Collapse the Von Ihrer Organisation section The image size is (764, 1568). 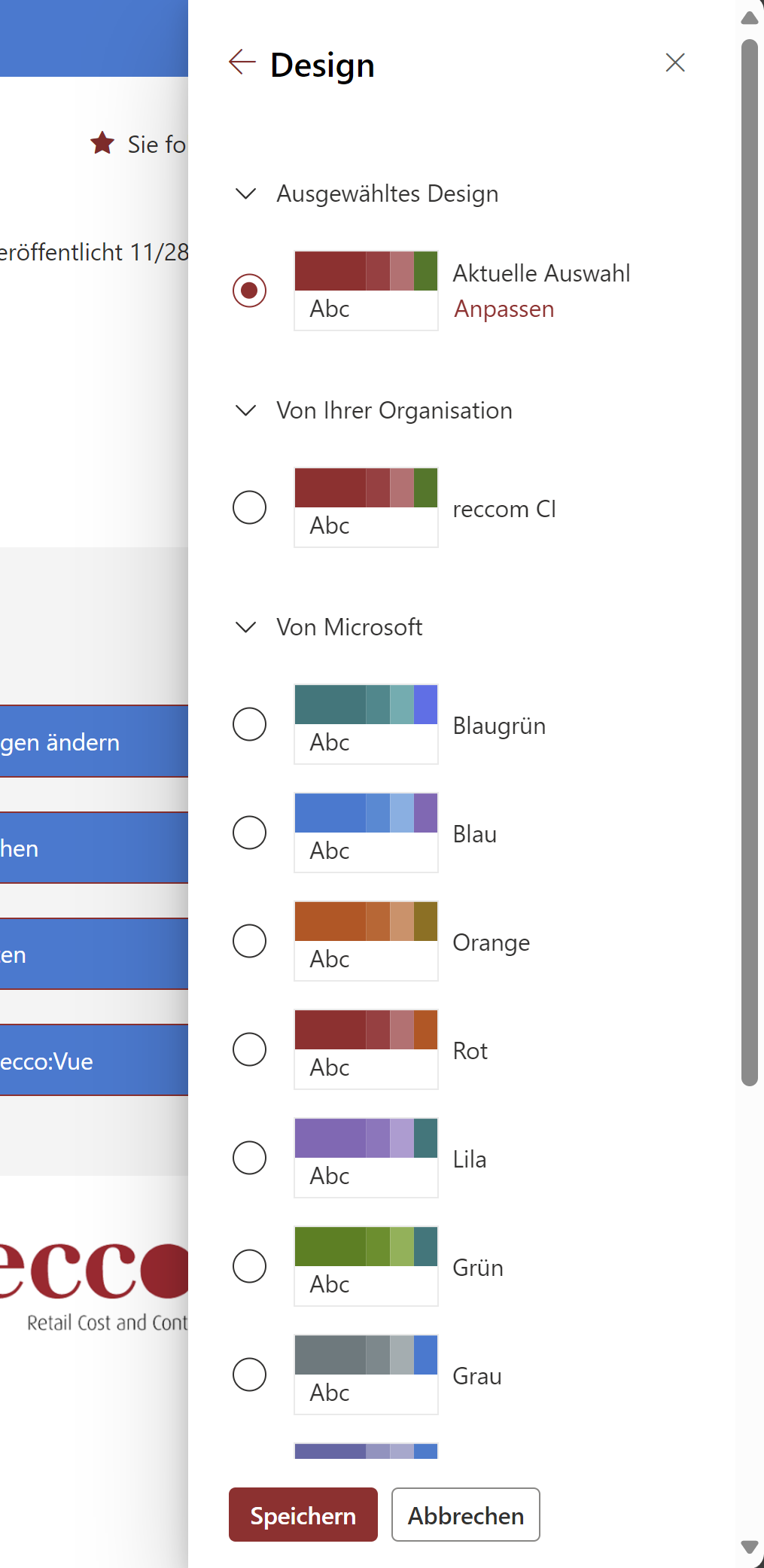246,411
